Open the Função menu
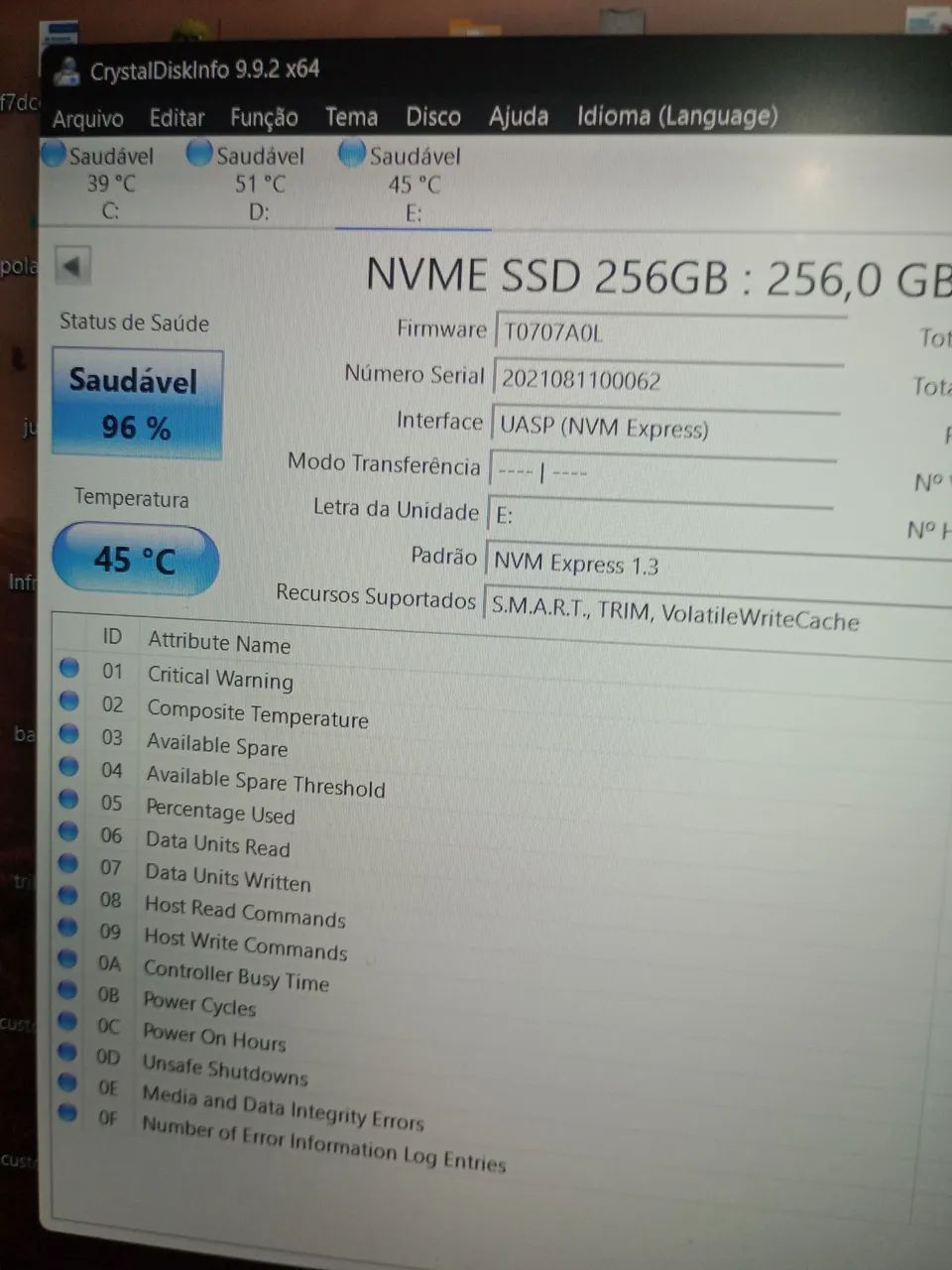Viewport: 952px width, 1270px height. (x=264, y=117)
